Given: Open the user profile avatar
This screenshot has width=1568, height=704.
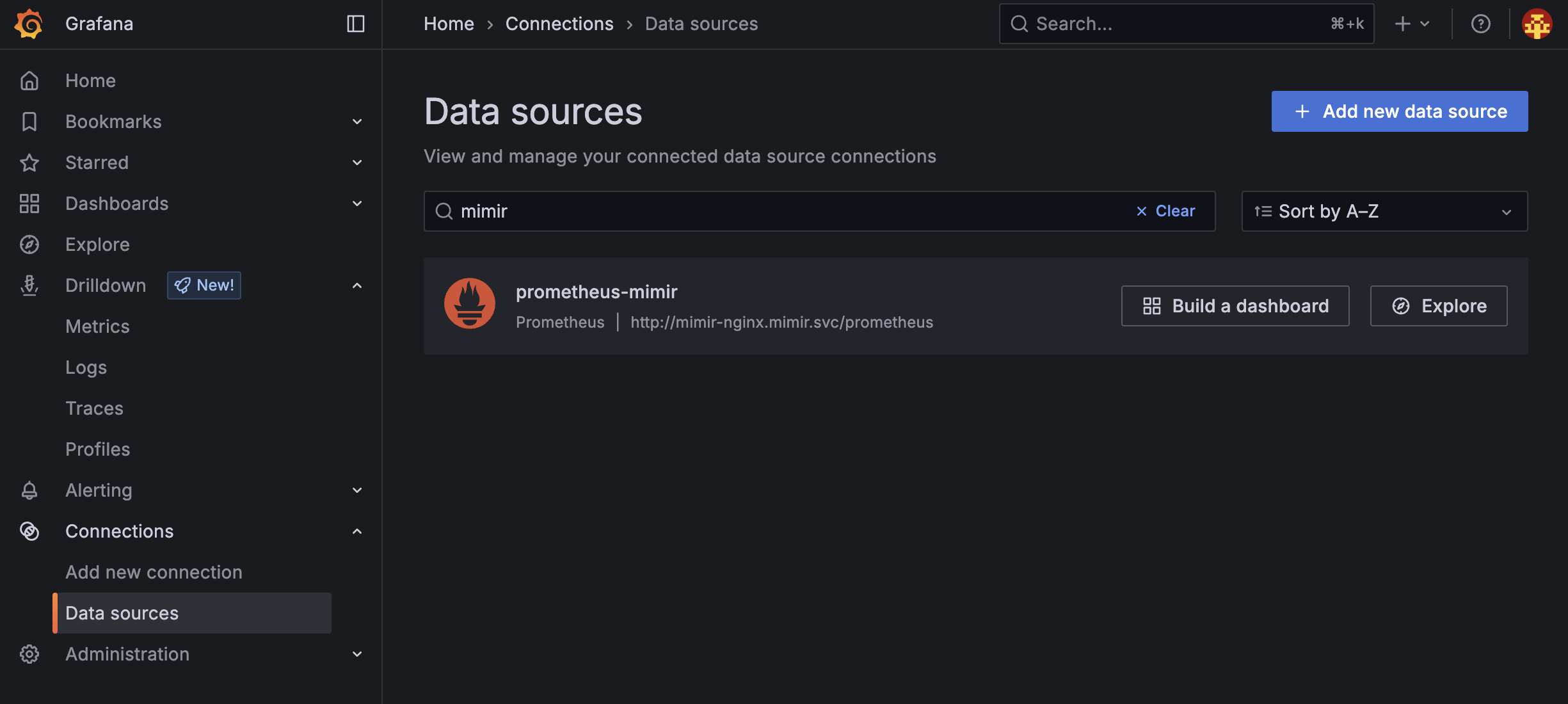Looking at the screenshot, I should click(x=1537, y=24).
